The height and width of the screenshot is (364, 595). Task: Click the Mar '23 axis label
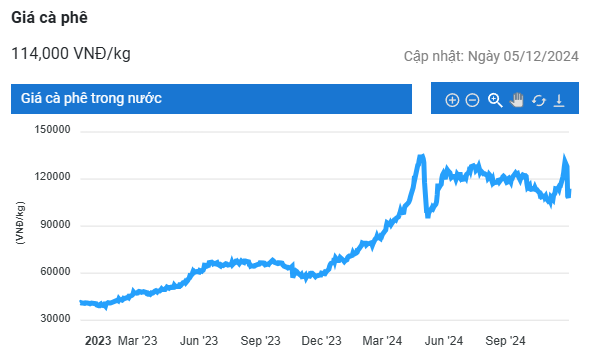pyautogui.click(x=137, y=340)
